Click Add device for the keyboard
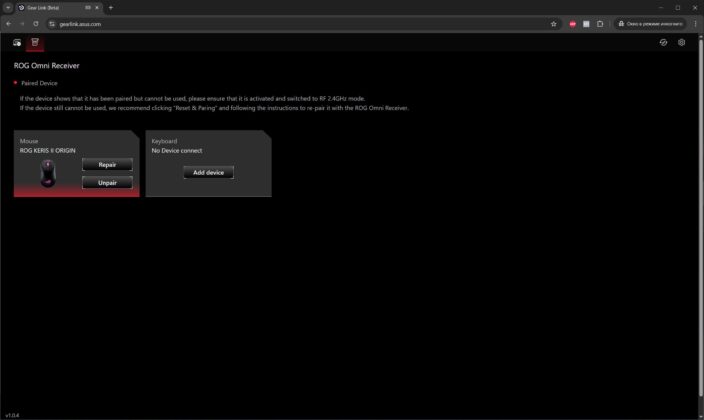This screenshot has width=704, height=420. point(208,172)
